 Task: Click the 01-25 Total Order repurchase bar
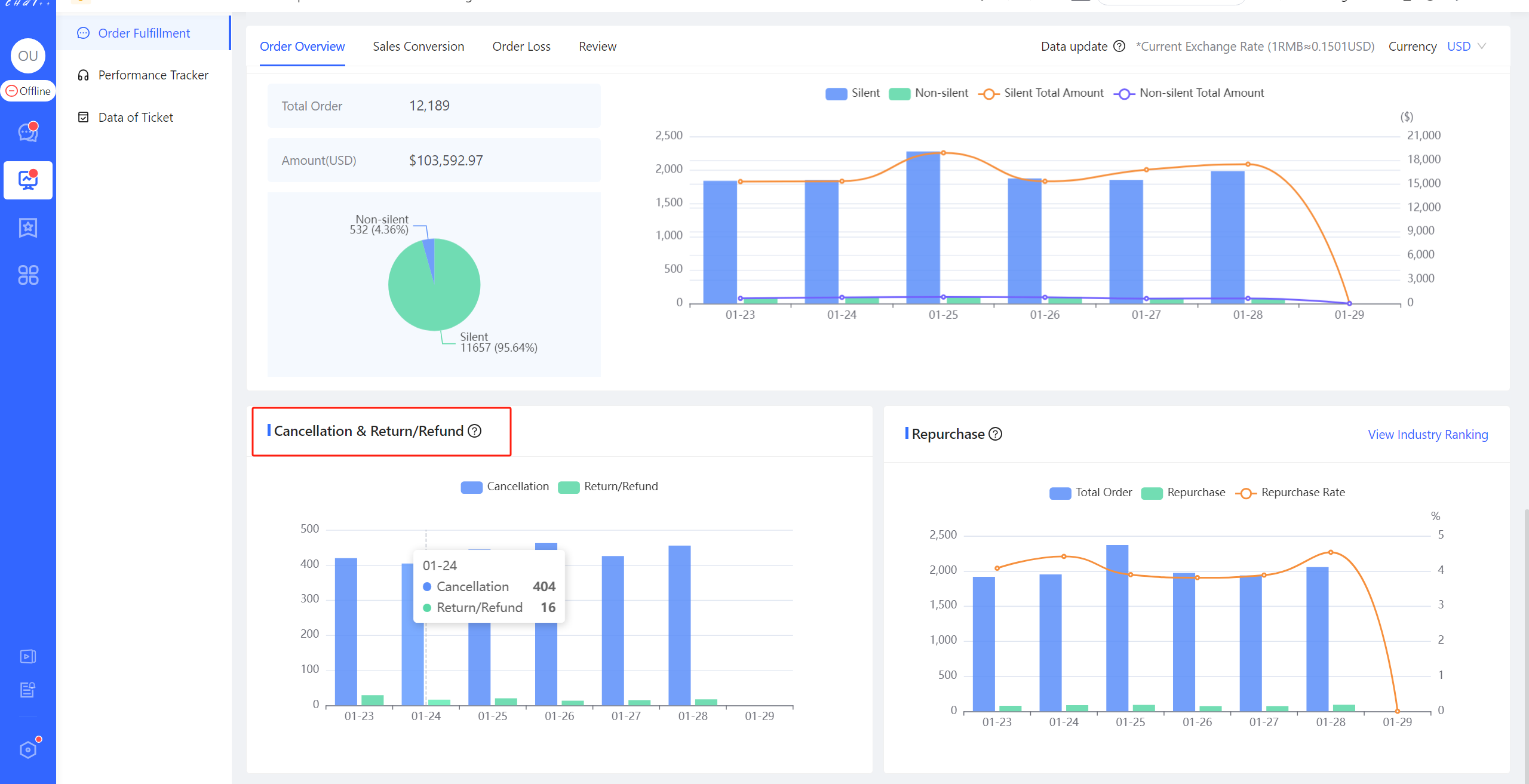tap(1117, 628)
